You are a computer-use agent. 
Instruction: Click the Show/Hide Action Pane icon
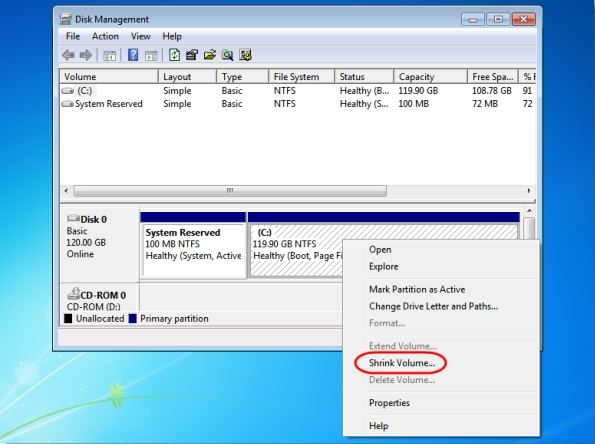(151, 56)
